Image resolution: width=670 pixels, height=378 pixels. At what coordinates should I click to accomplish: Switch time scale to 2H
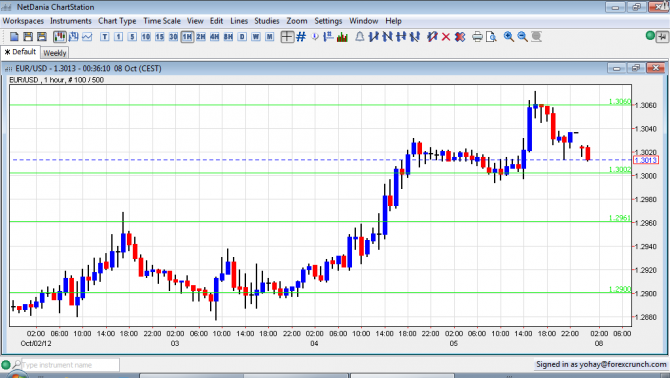point(201,37)
